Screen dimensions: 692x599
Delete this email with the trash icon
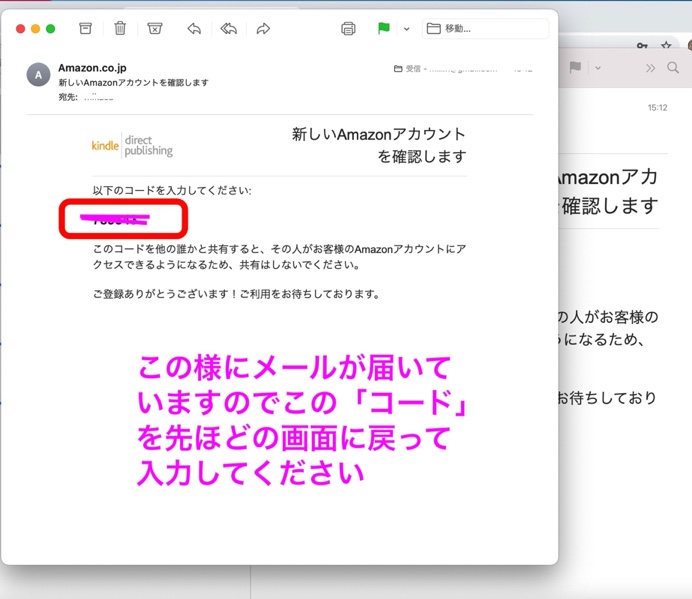[120, 29]
